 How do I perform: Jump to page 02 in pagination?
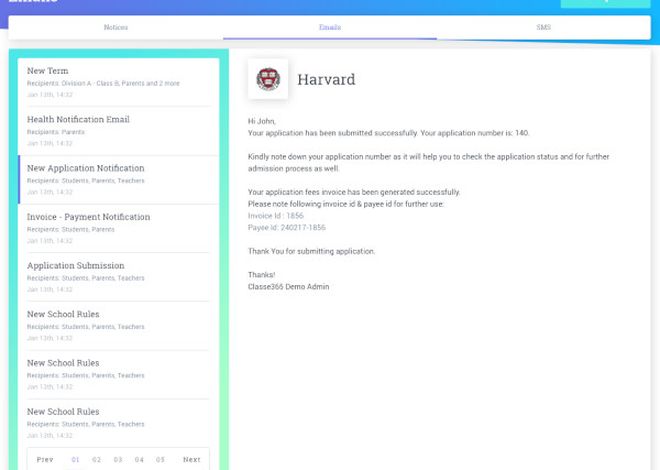[x=96, y=459]
